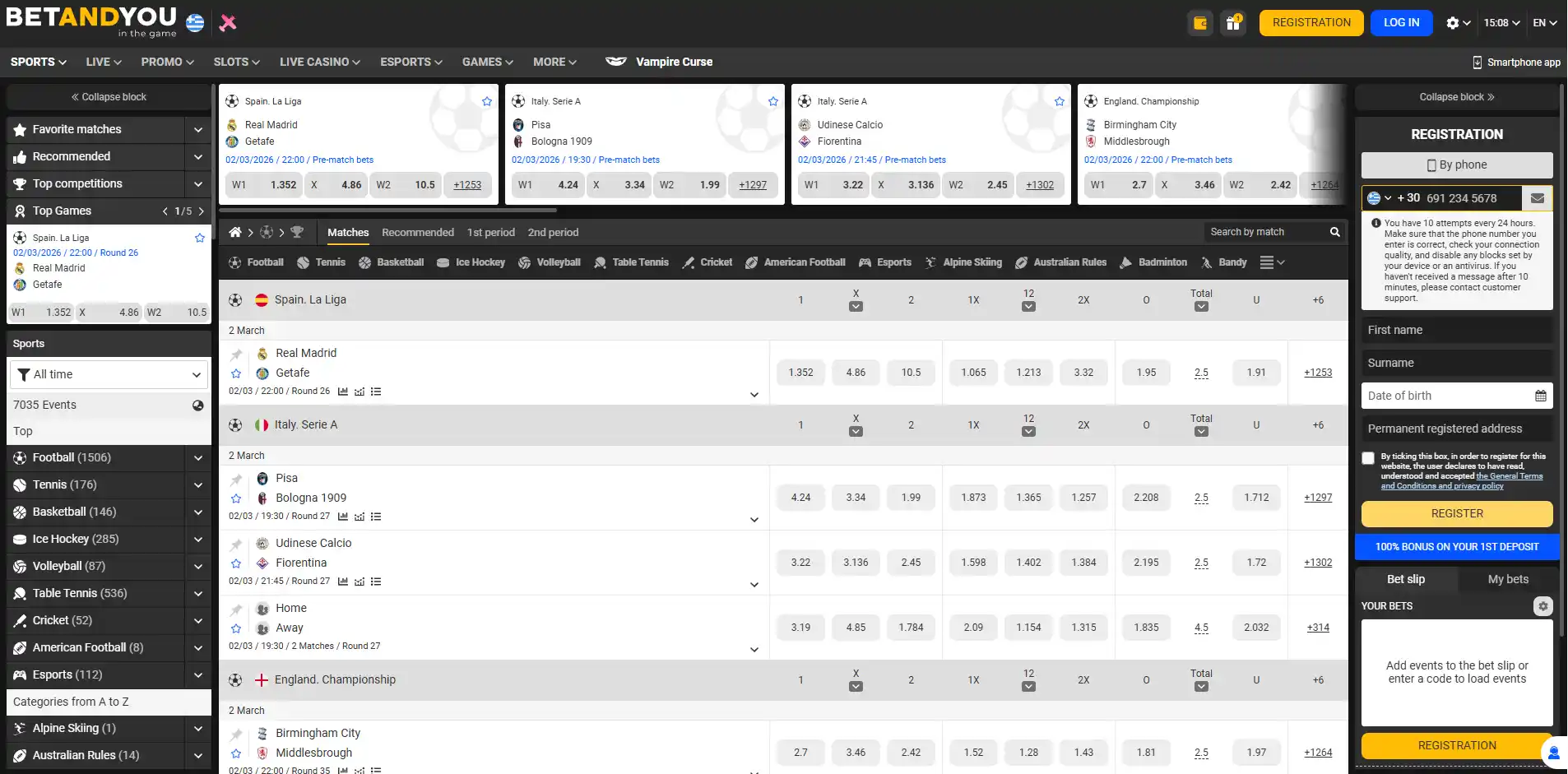The width and height of the screenshot is (1568, 774).
Task: Star the Real Madrid Getafe match row
Action: pos(236,373)
